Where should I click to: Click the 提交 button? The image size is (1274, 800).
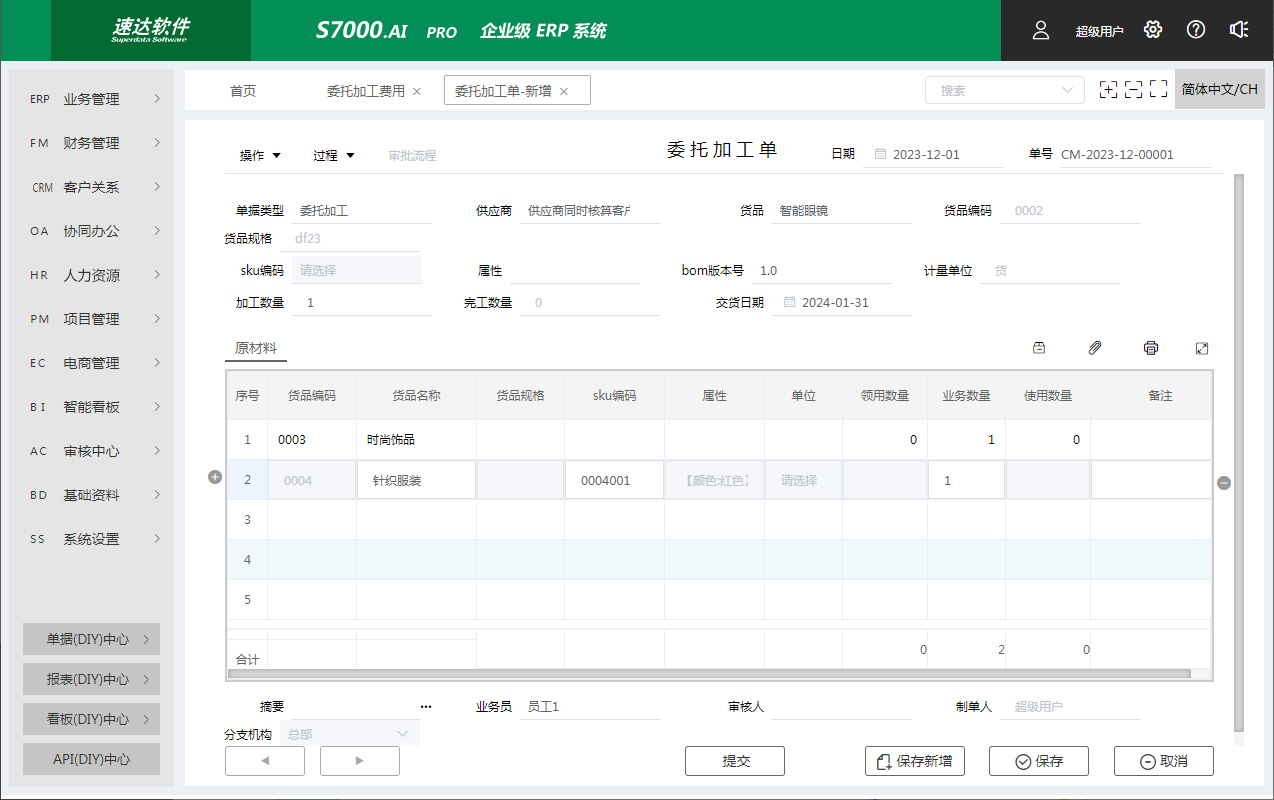click(735, 761)
